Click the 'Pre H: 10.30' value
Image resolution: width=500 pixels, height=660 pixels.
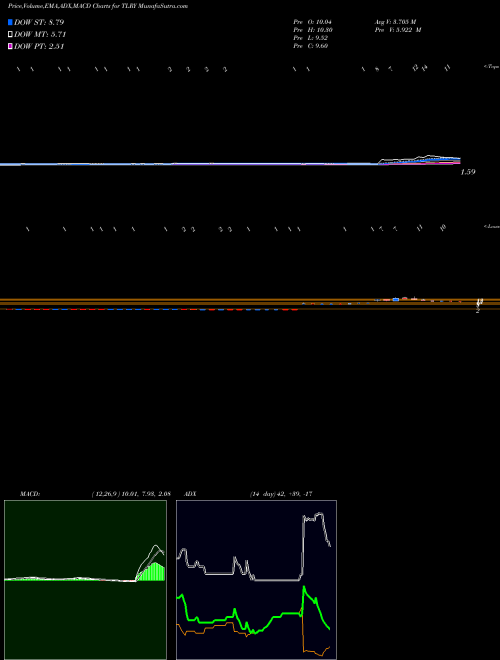point(313,30)
